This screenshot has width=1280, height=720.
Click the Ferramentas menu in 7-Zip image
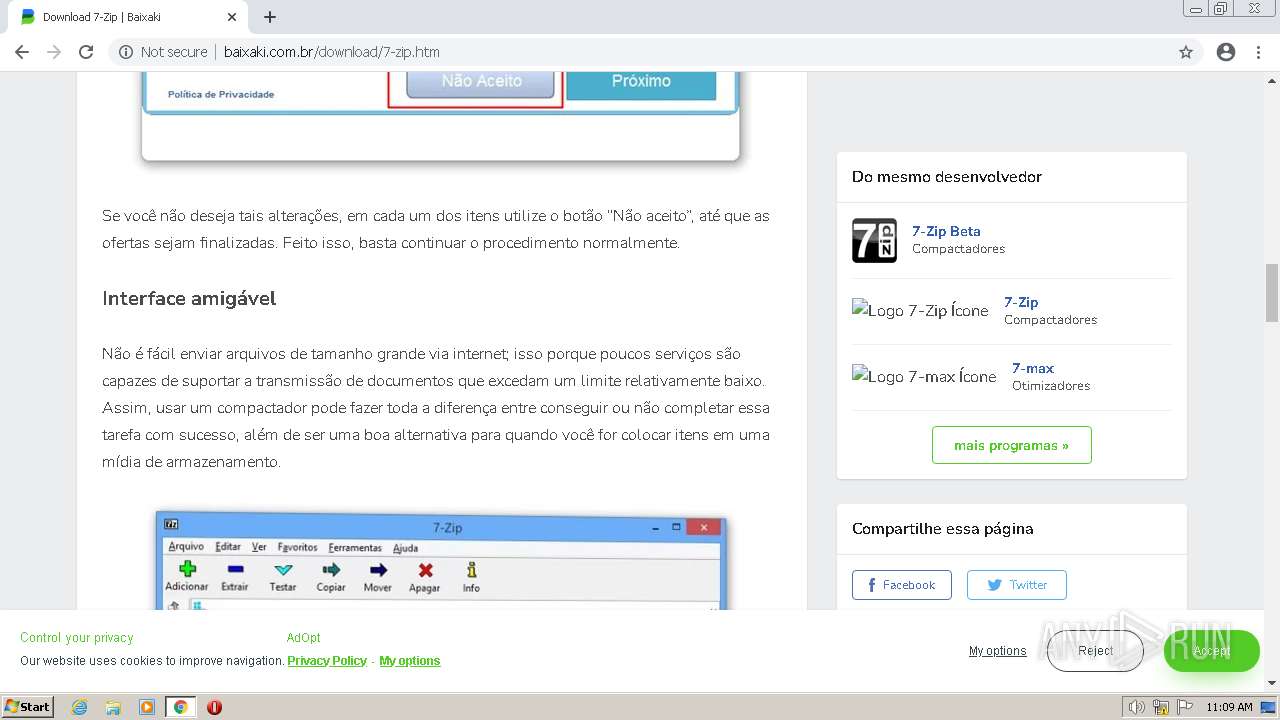pyautogui.click(x=355, y=547)
